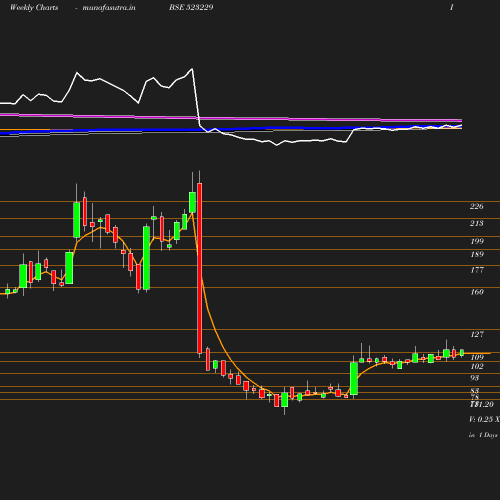Click the 226 price level label
This screenshot has height=500, width=500.
tap(477, 206)
